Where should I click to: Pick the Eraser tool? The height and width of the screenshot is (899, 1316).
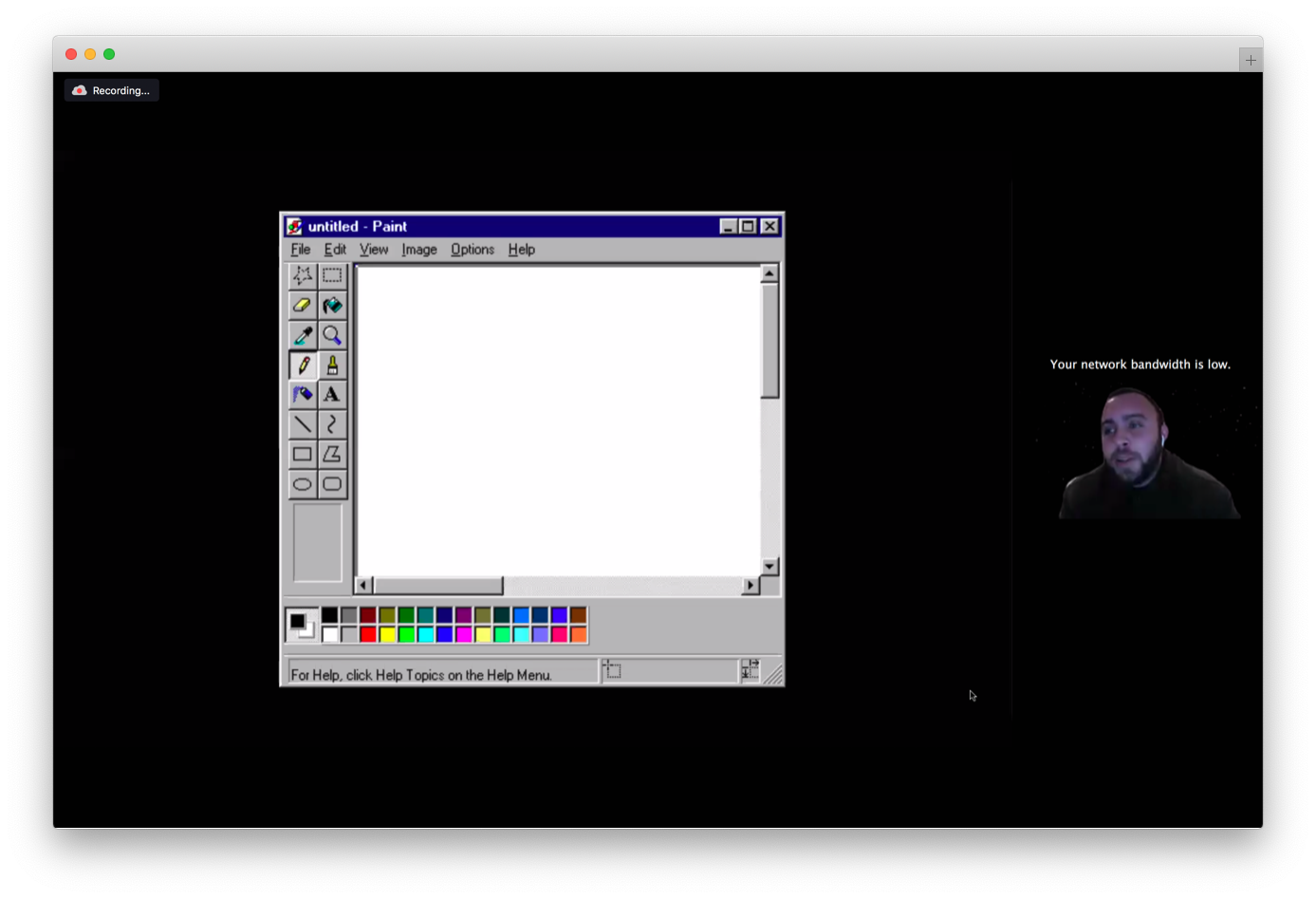pos(303,306)
